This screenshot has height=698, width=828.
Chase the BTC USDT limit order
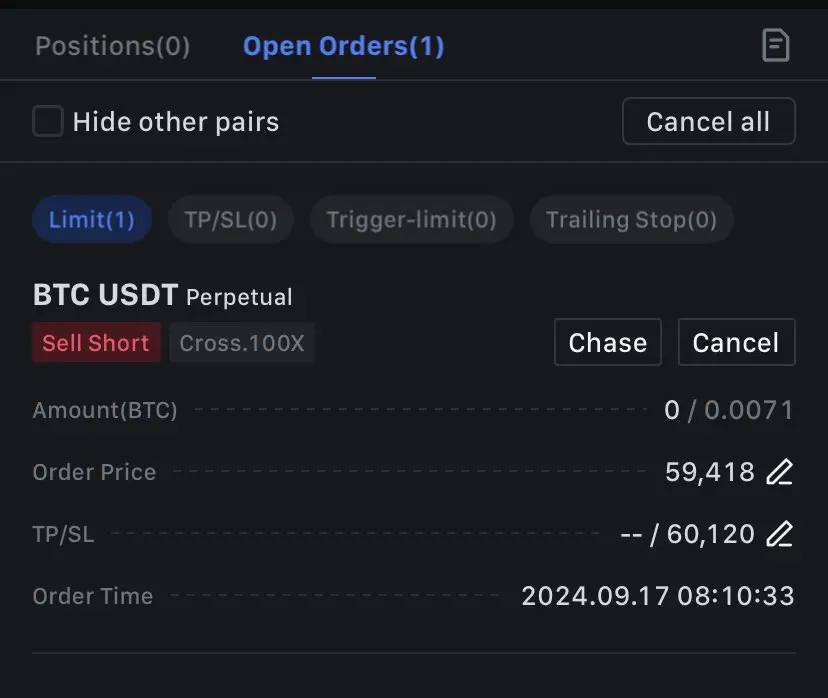tap(608, 342)
